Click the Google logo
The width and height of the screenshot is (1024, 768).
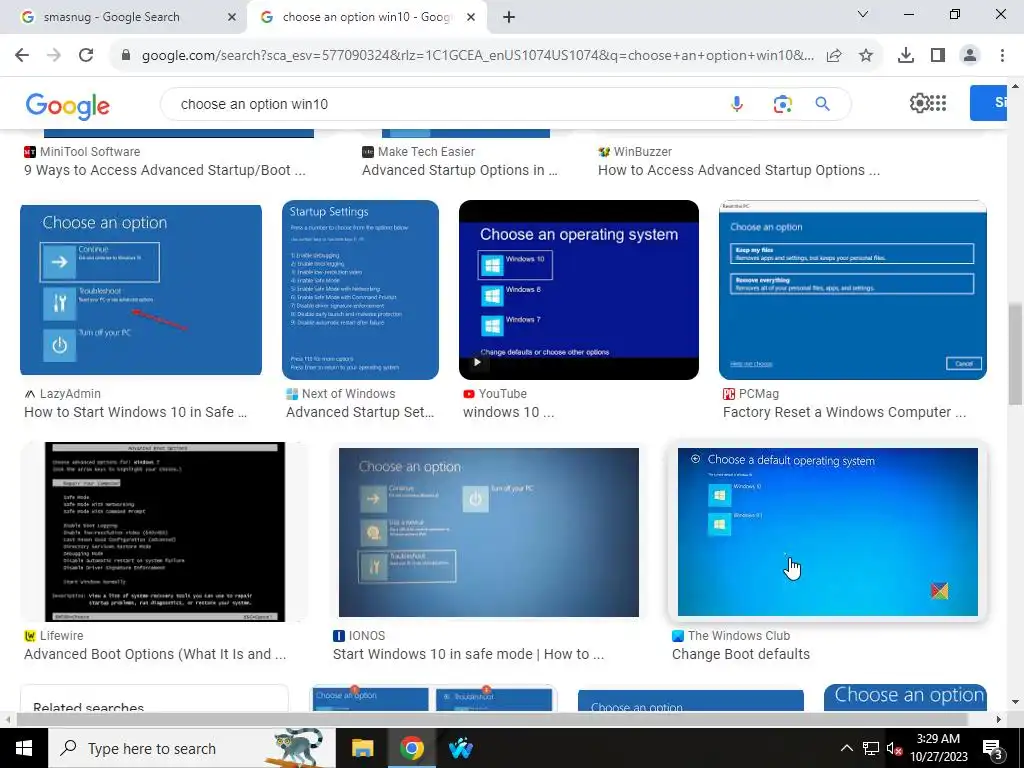(x=67, y=106)
